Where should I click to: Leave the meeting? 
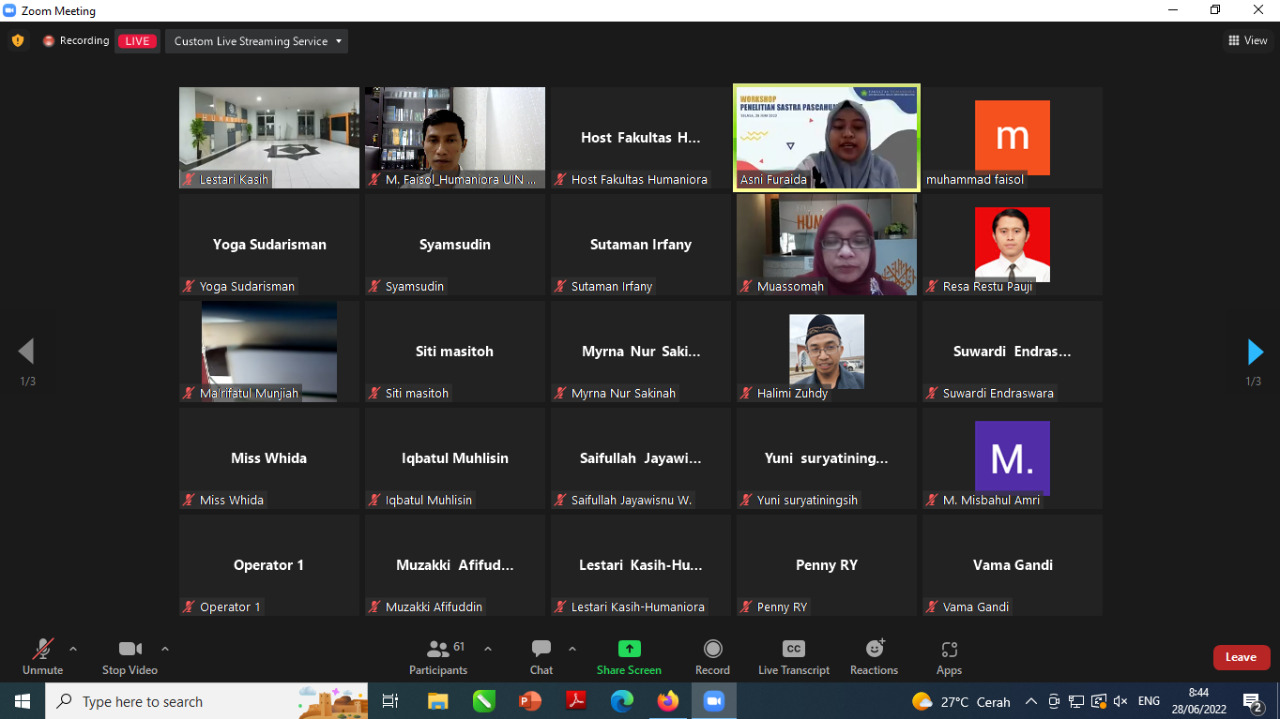(1241, 657)
